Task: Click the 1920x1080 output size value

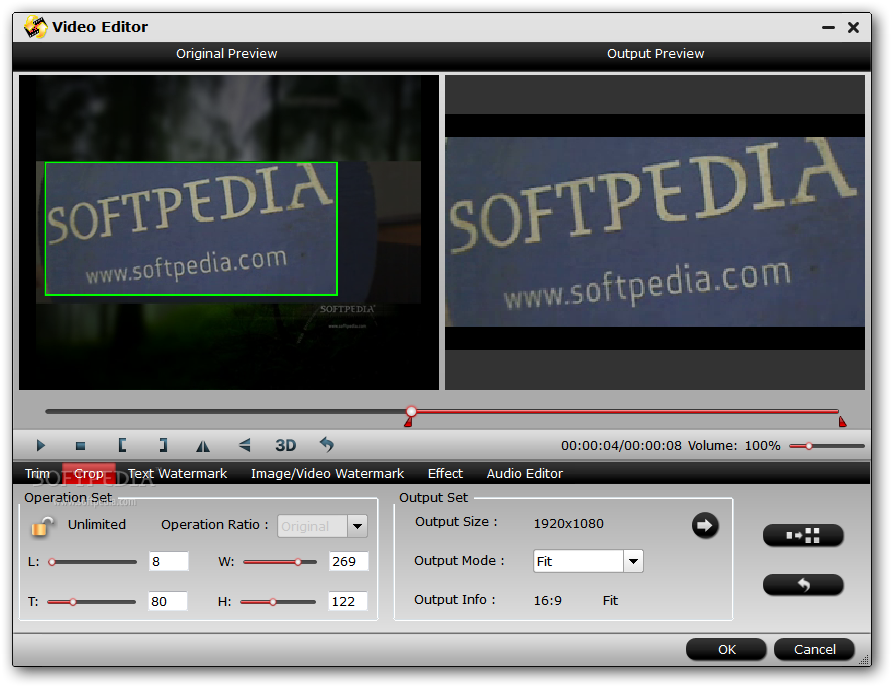Action: pos(568,523)
